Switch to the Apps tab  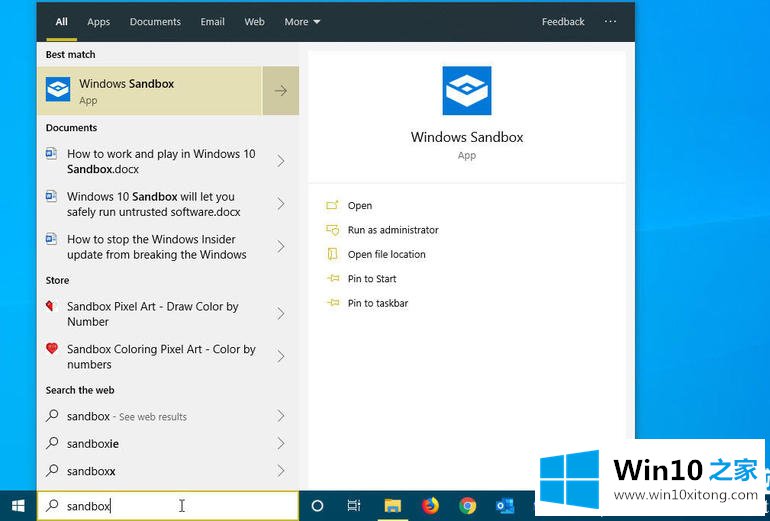[99, 22]
